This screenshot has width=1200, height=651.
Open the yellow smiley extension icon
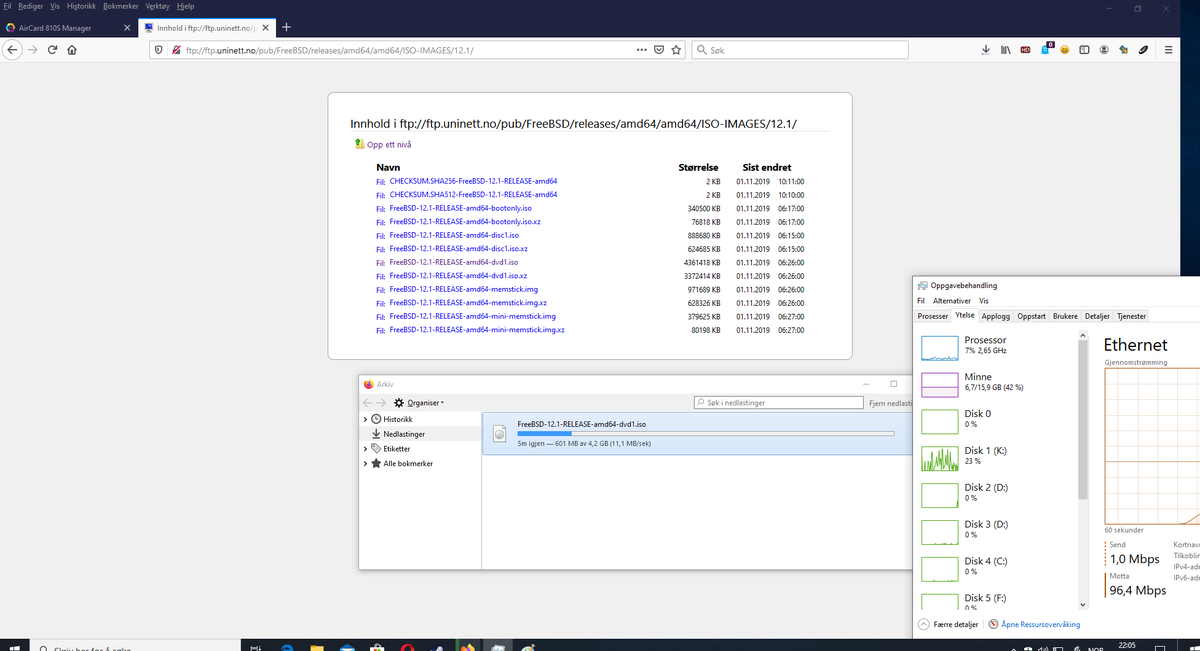click(1065, 49)
